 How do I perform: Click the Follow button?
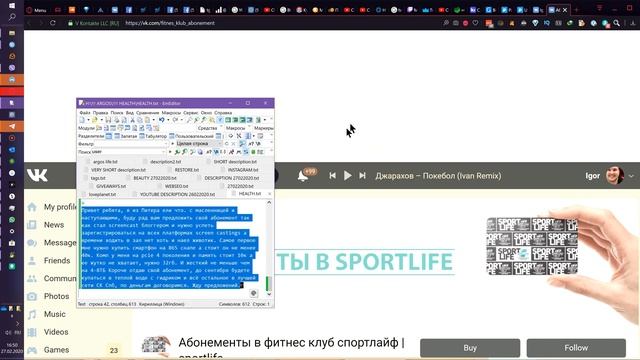click(576, 348)
